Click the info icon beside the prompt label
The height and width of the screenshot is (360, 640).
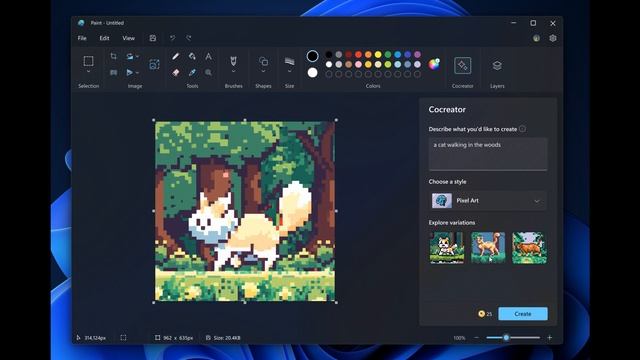click(522, 129)
